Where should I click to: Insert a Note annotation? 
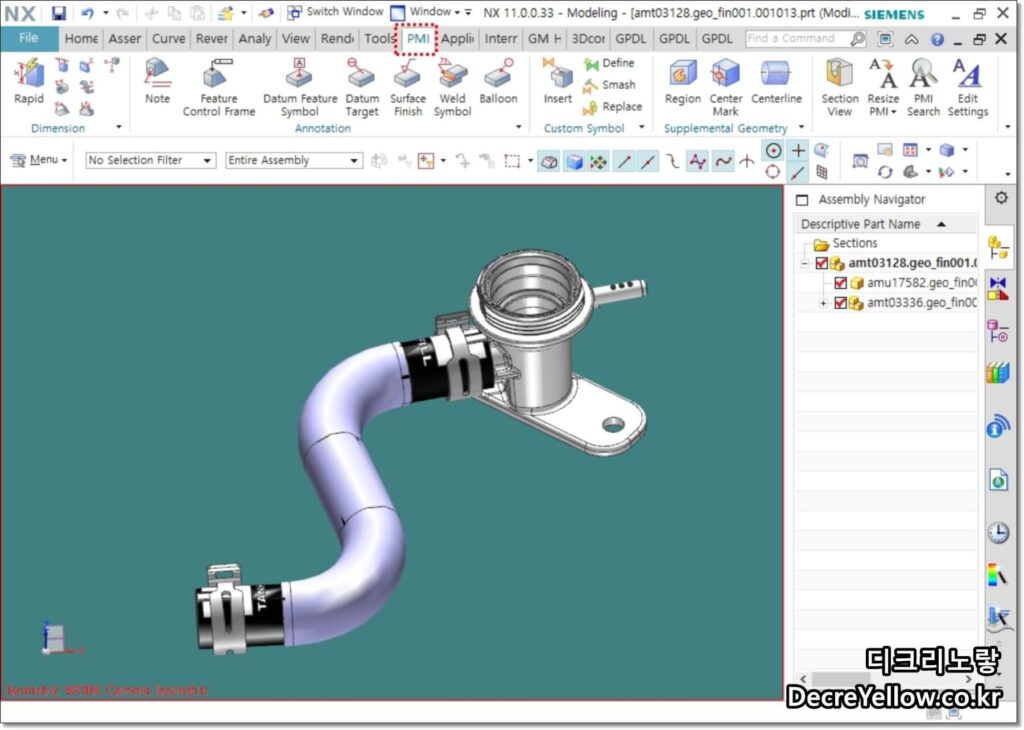[157, 82]
